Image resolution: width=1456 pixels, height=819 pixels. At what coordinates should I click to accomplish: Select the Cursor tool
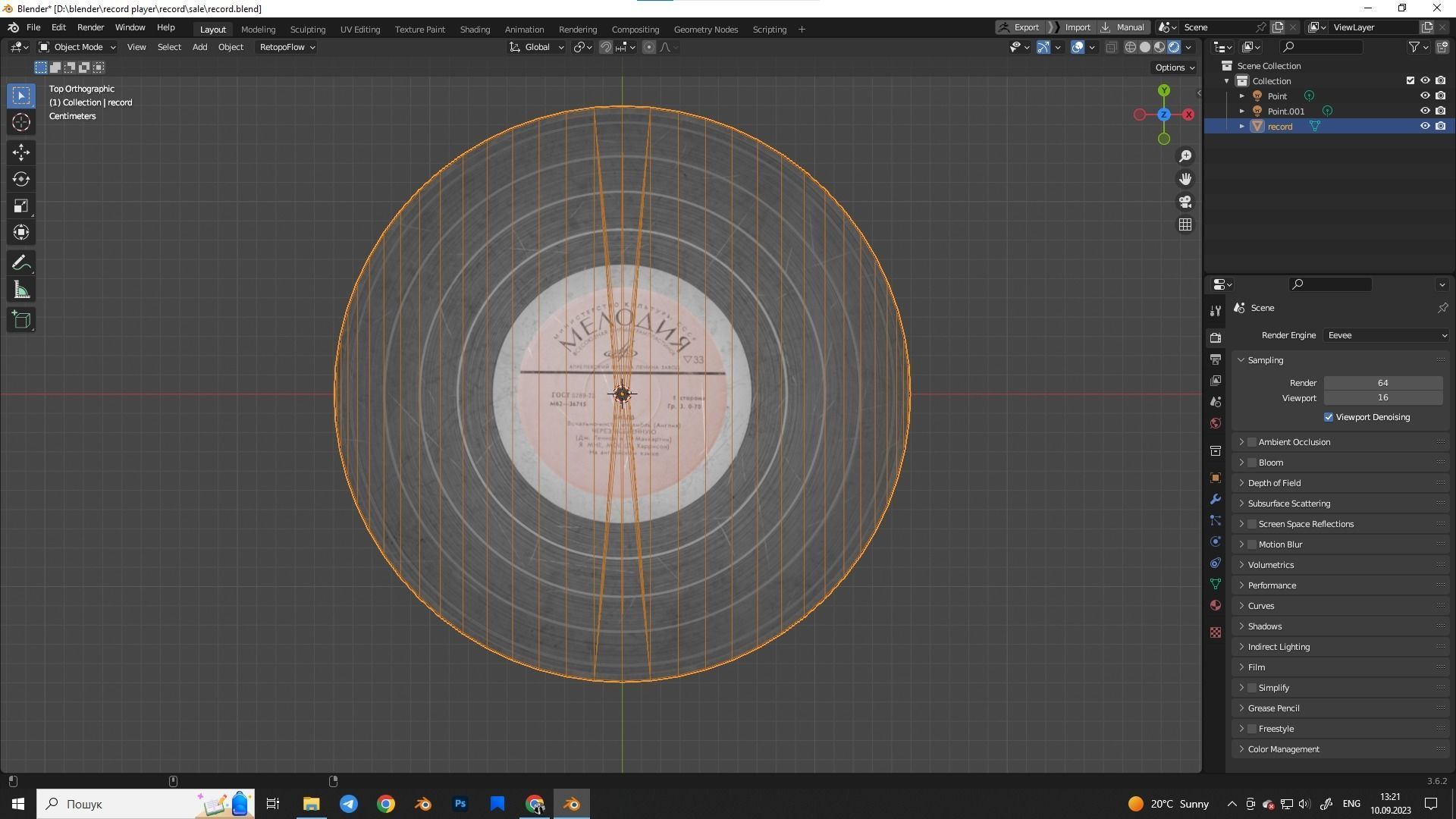click(21, 122)
